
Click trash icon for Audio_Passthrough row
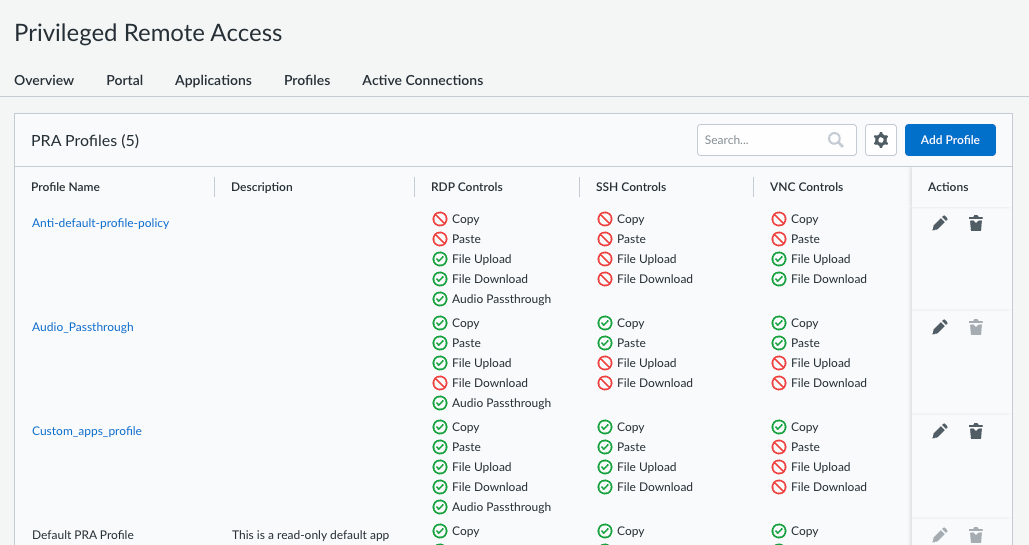click(976, 327)
